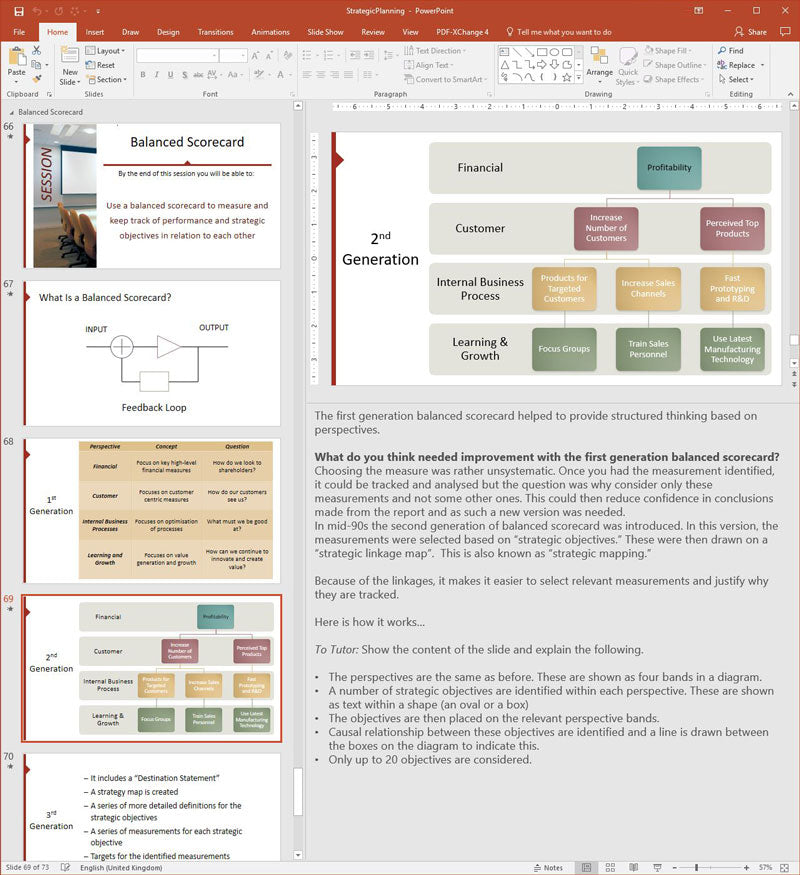
Task: Click New Slide button
Action: tap(70, 66)
